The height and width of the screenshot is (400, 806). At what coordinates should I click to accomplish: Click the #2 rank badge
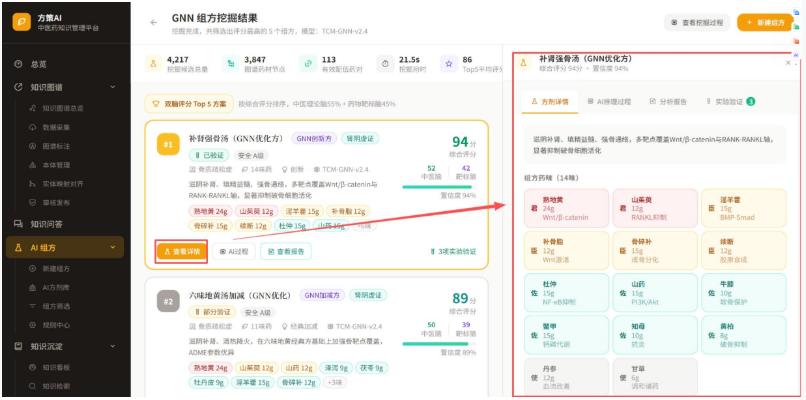click(168, 301)
